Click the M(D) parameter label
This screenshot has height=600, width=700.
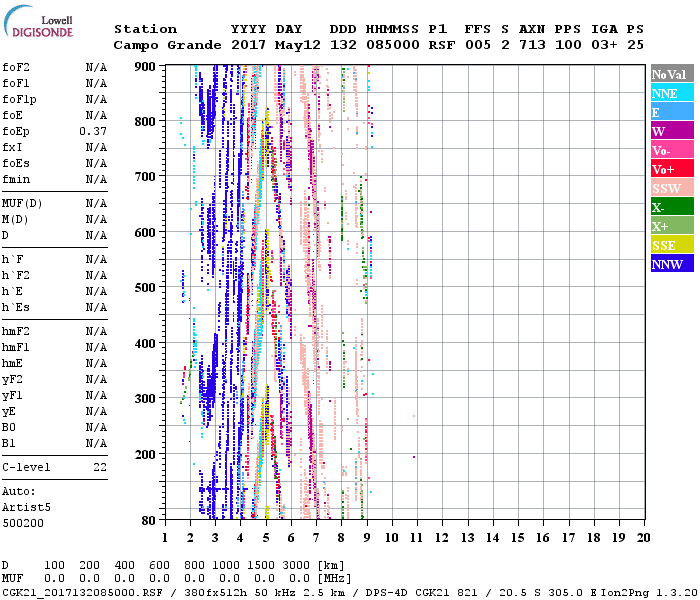(x=15, y=220)
